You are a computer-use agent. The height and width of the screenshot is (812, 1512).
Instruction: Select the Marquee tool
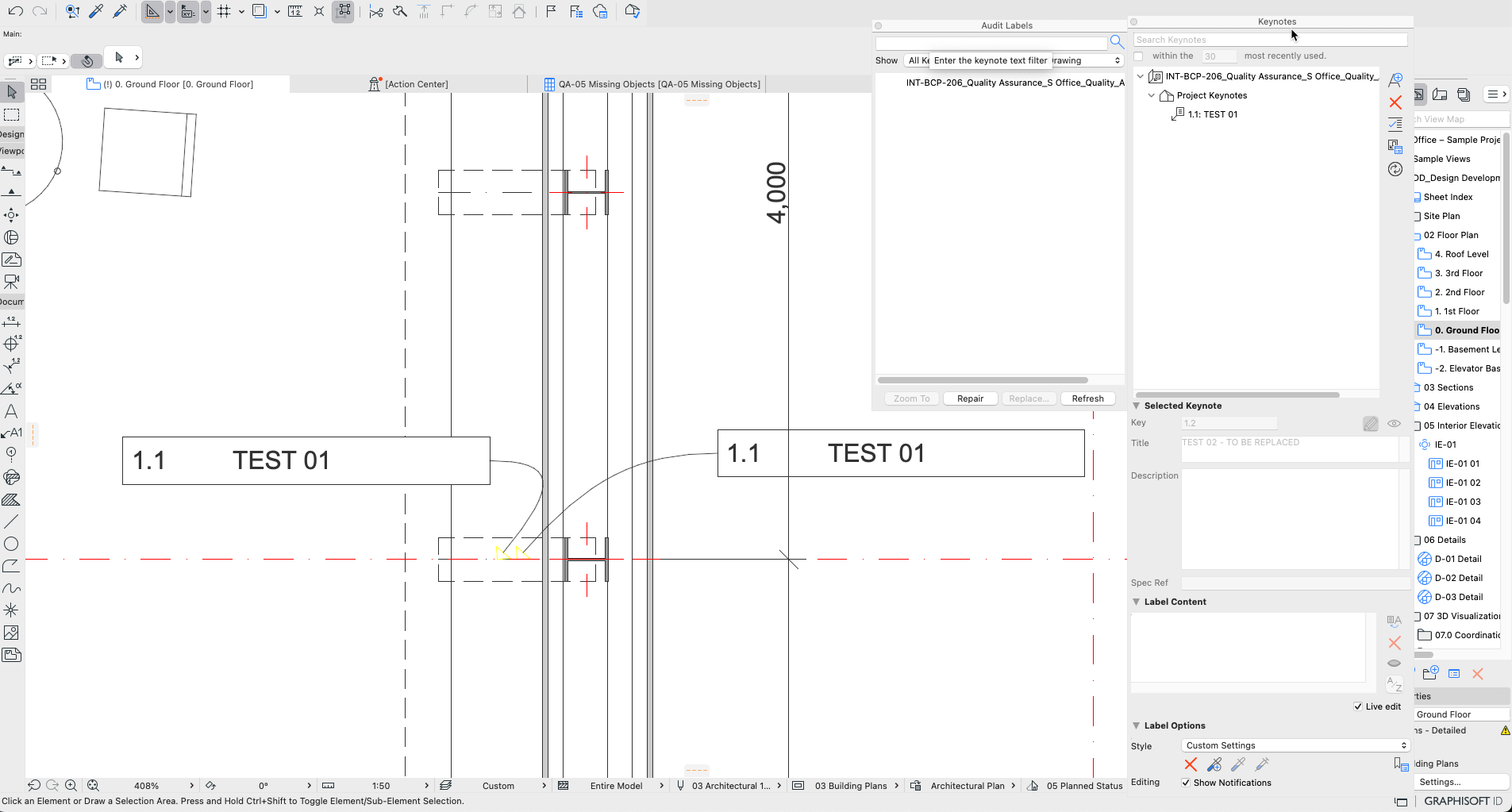pyautogui.click(x=11, y=115)
